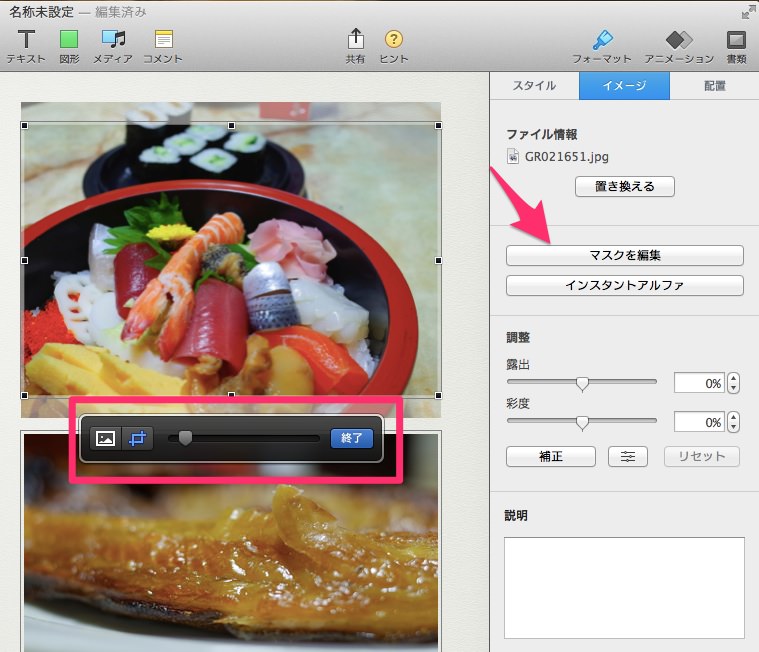Click the exposure (露出) slider handle
The image size is (759, 652).
(x=582, y=383)
